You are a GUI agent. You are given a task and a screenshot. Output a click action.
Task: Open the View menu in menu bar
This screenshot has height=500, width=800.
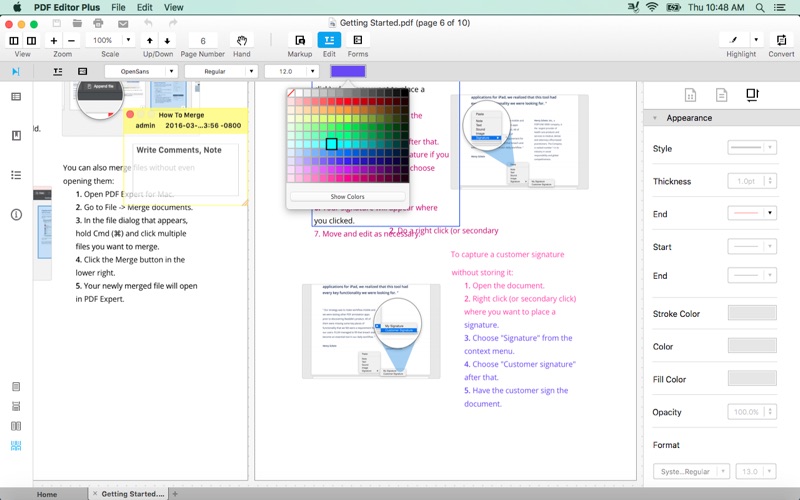click(173, 7)
